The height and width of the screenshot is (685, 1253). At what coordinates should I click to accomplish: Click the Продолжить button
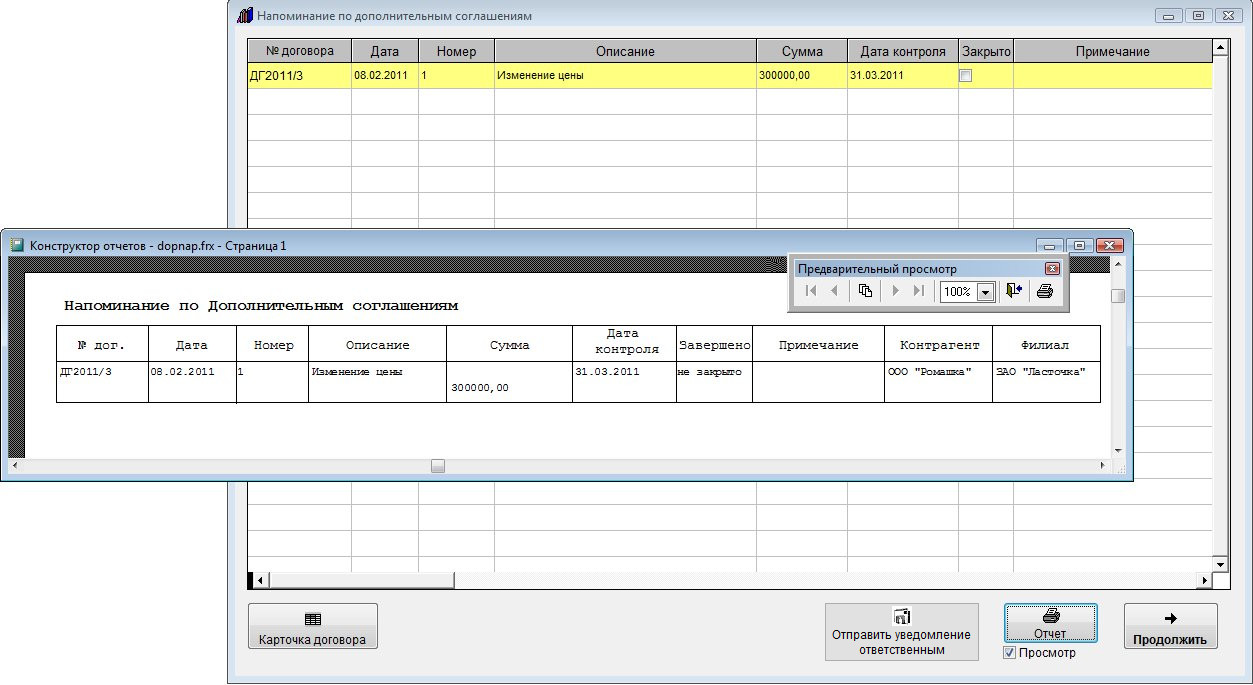pyautogui.click(x=1170, y=626)
